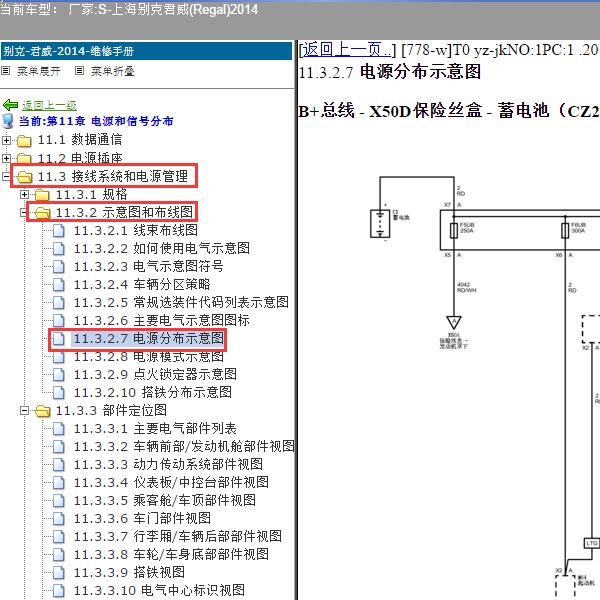600x600 pixels.
Task: Open 11.3.2.1 线束布线图 page
Action: (x=136, y=230)
